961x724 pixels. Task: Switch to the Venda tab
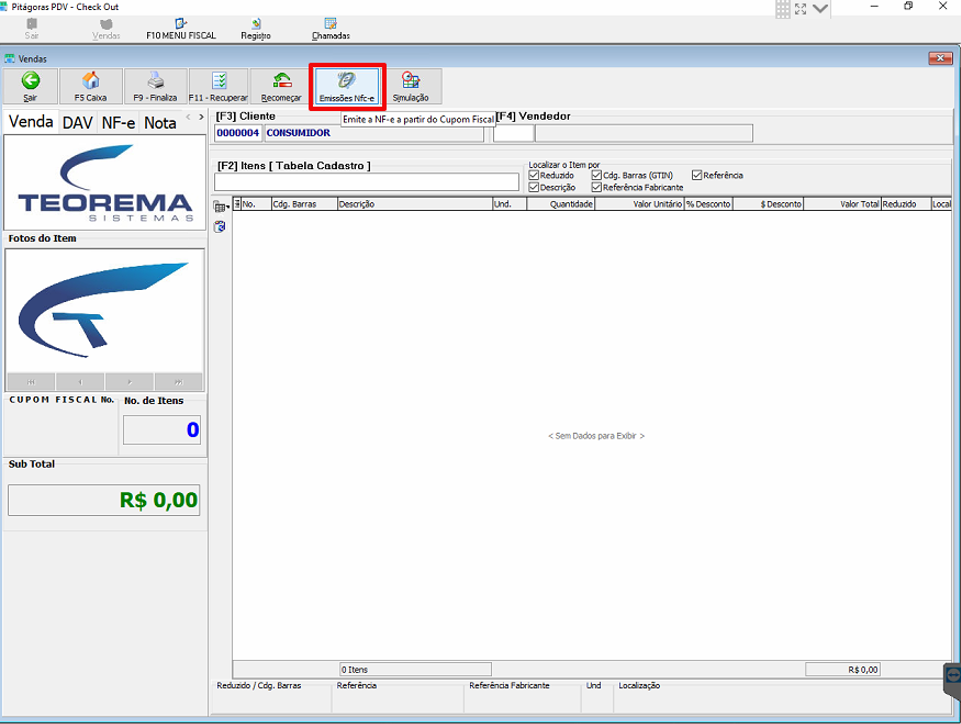point(31,121)
